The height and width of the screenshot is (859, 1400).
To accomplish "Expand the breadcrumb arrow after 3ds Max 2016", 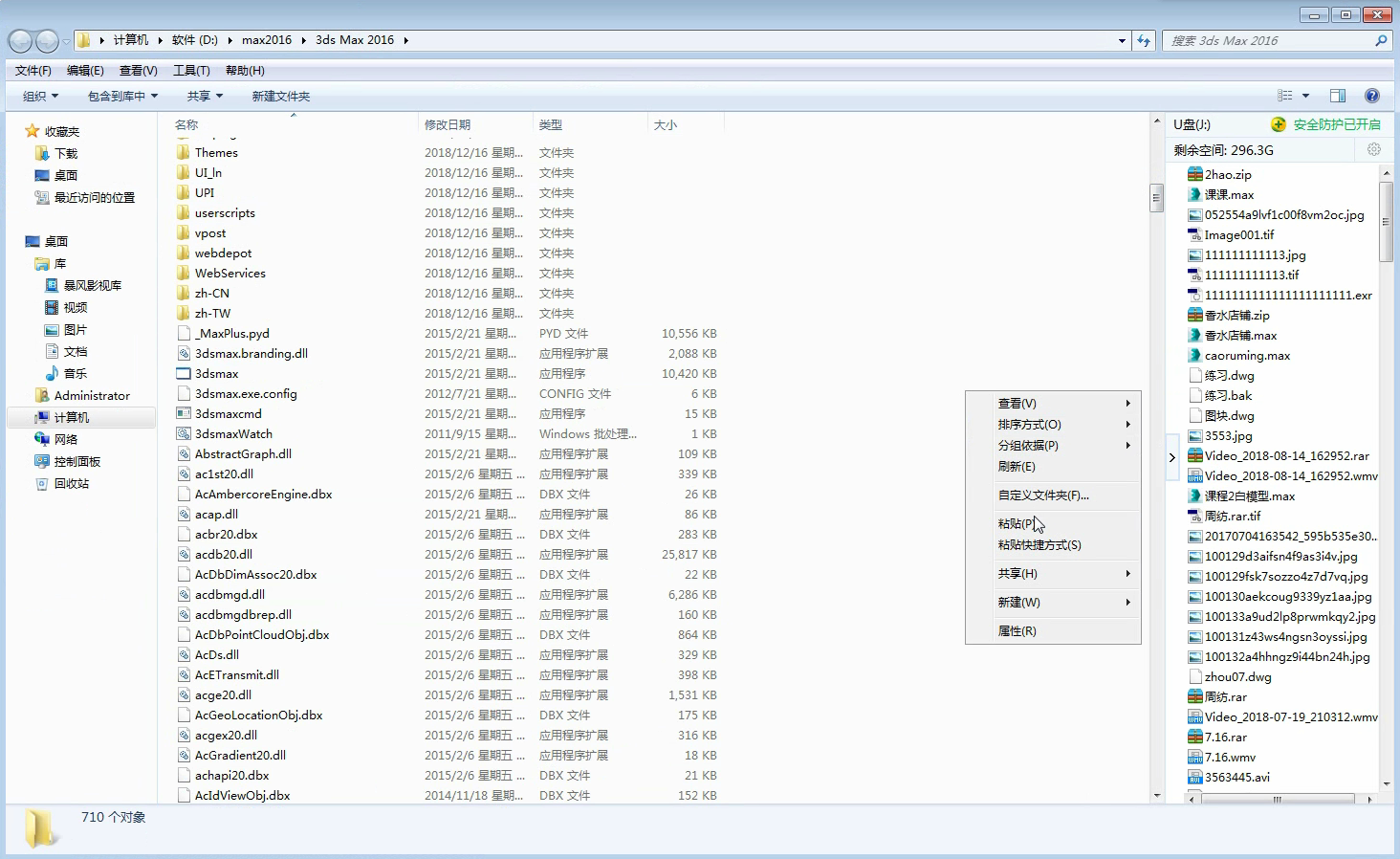I will (x=405, y=40).
